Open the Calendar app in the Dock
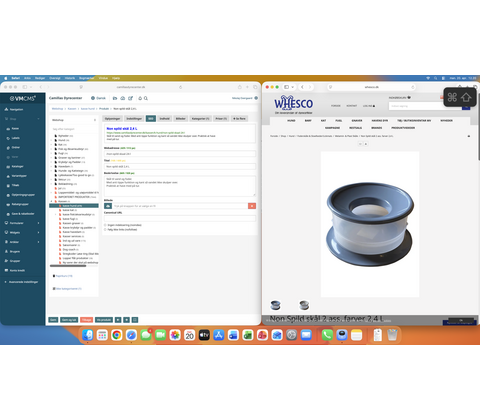Viewport: 480px width, 420px height. pos(189,335)
